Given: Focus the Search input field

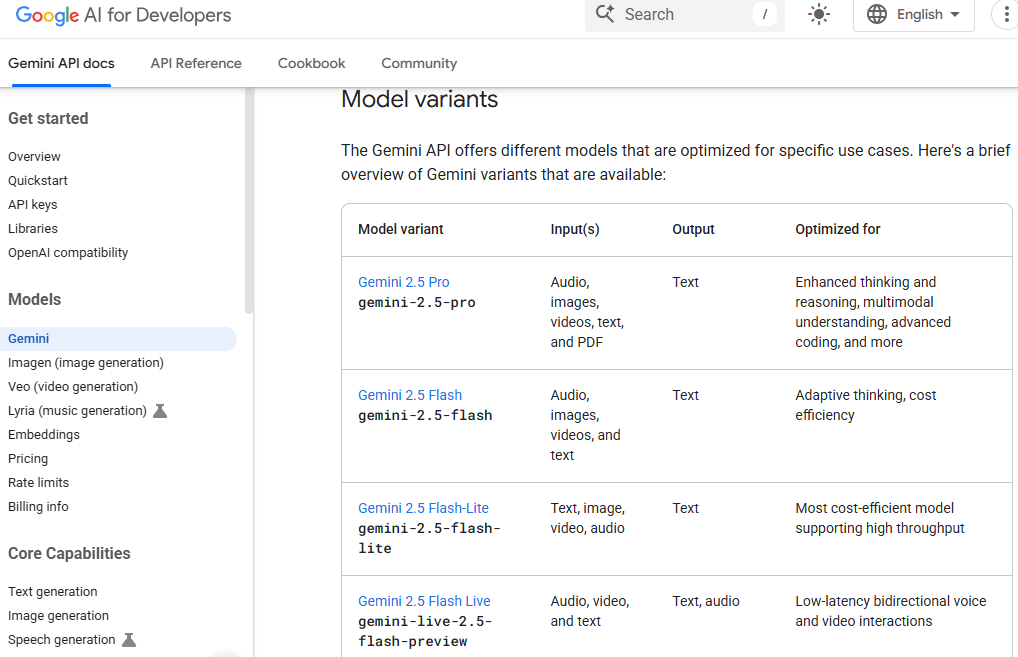Looking at the screenshot, I should point(685,14).
